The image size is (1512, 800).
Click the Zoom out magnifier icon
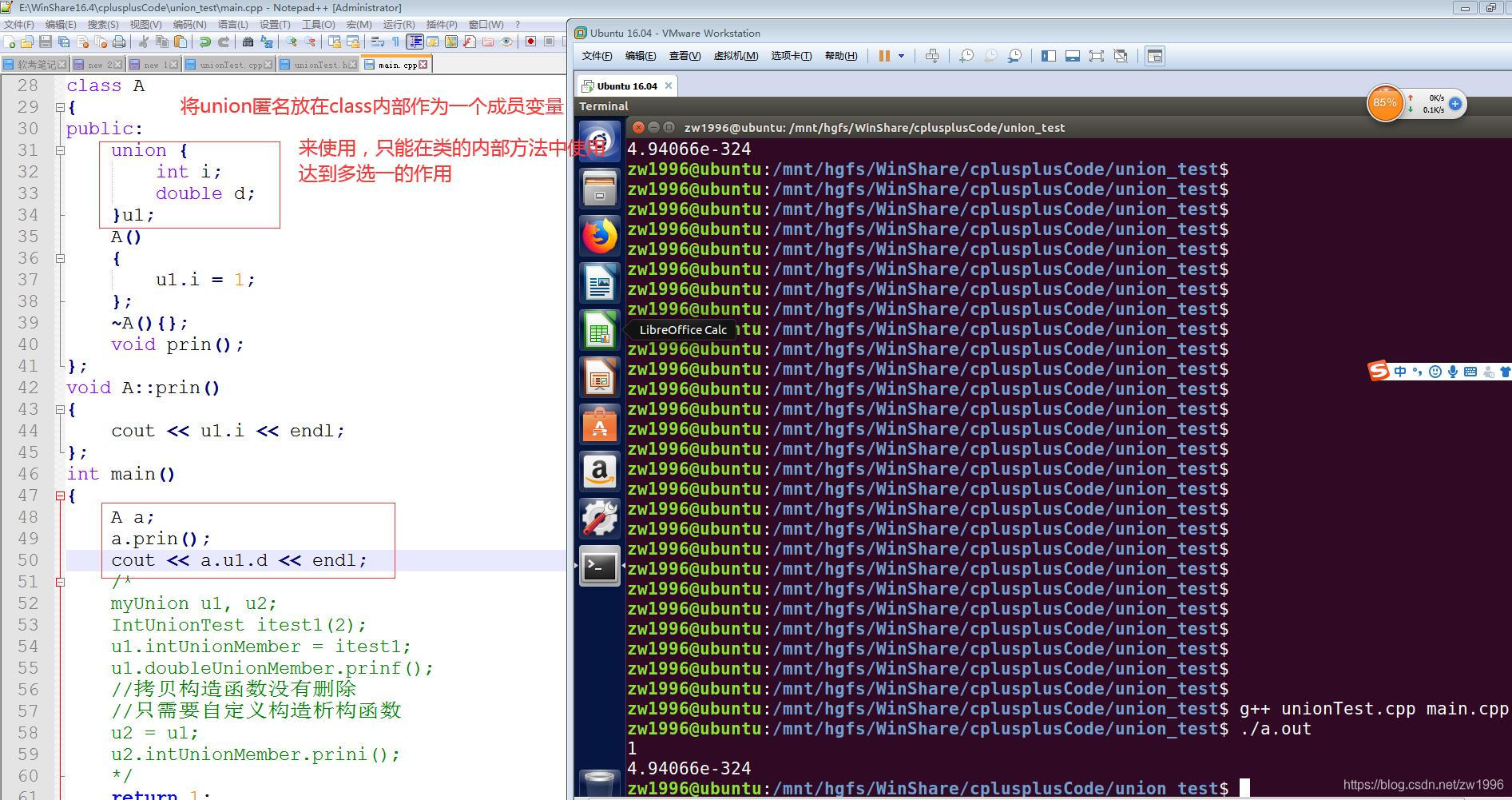tap(310, 42)
